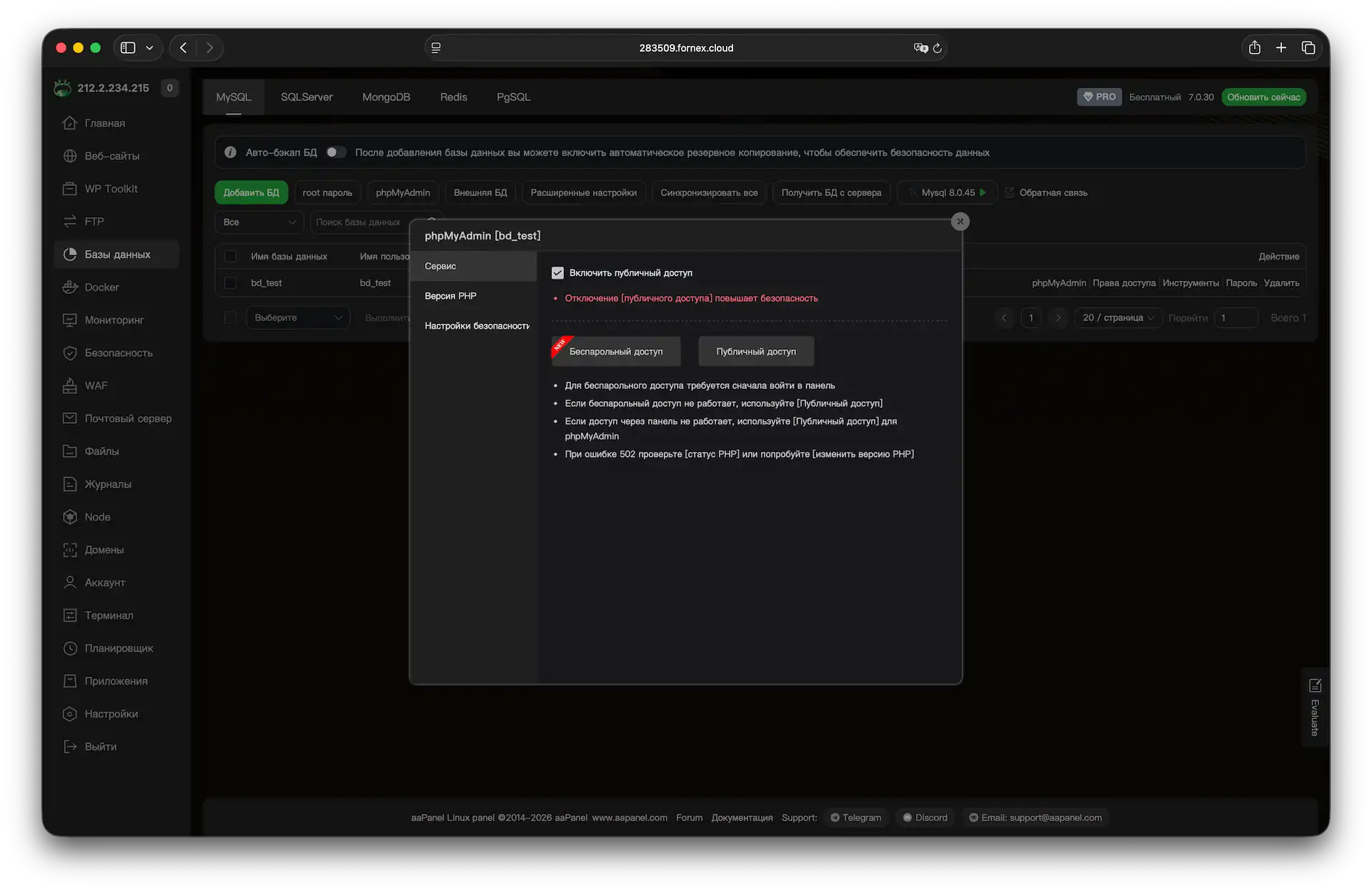Open the Все filter dropdown
The width and height of the screenshot is (1372, 892).
[259, 222]
